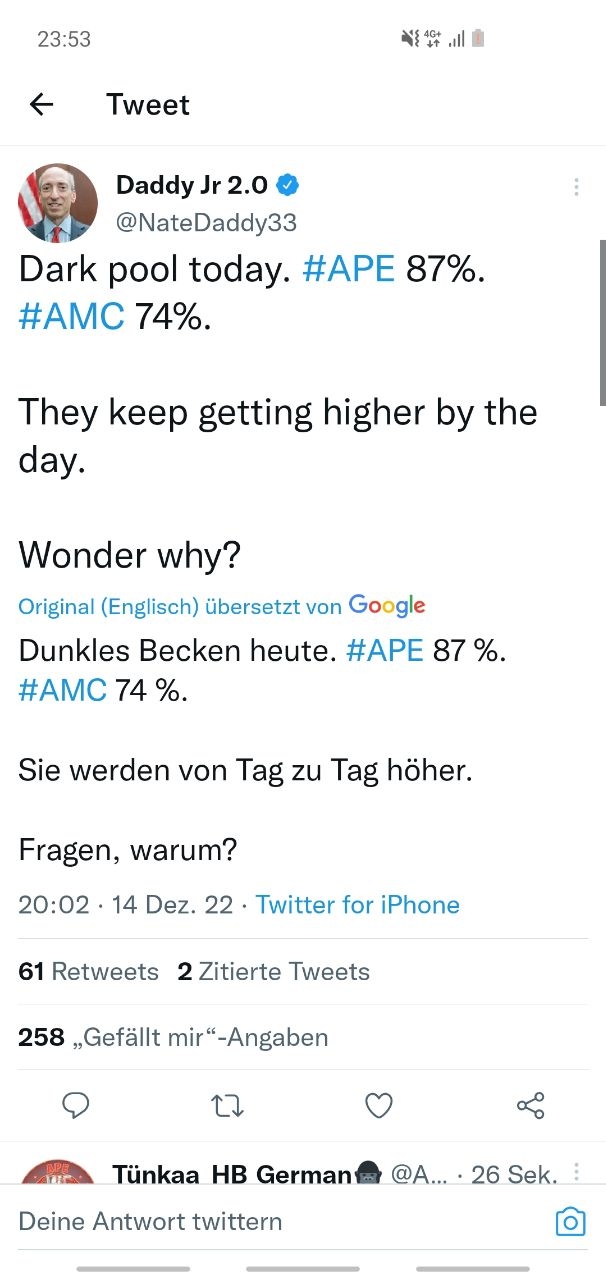The height and width of the screenshot is (1280, 606).
Task: Tap the @NateDaddy33 handle
Action: point(206,222)
